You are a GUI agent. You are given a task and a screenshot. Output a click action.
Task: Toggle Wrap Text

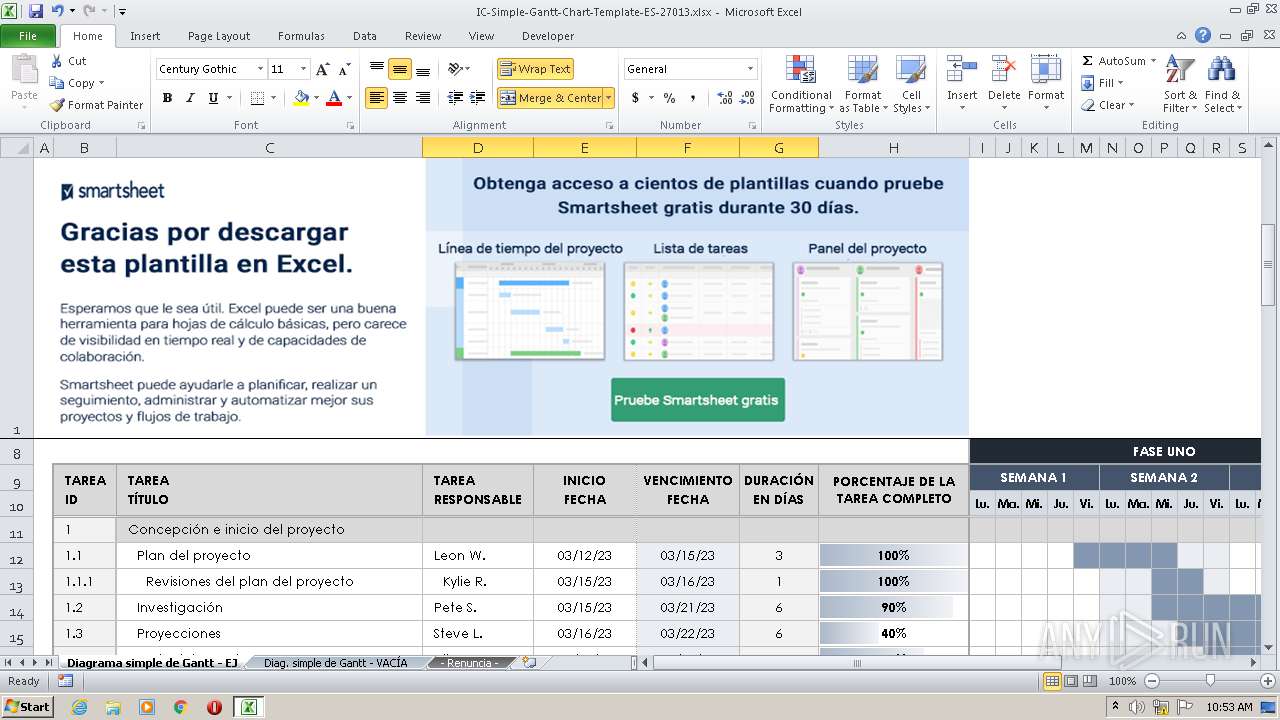(x=535, y=69)
